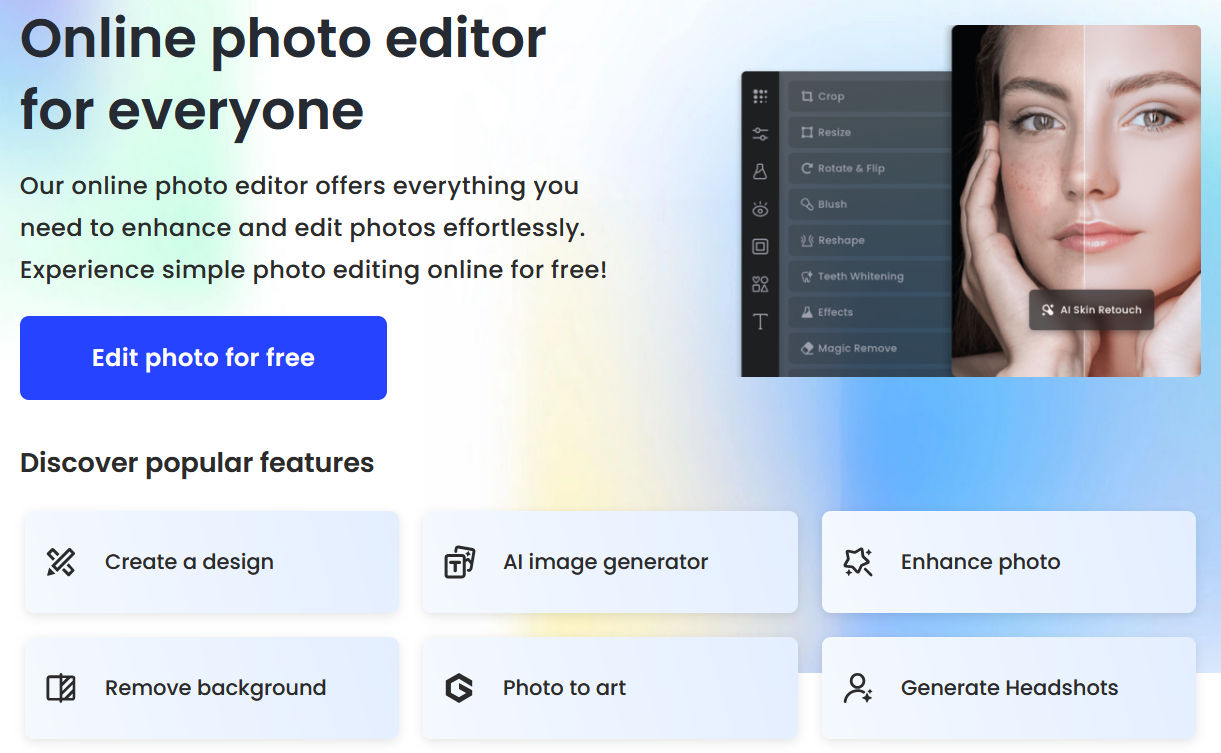Pick Teeth Whitening in the tool list
Screen dimensions: 1221x753
pyautogui.click(x=869, y=276)
